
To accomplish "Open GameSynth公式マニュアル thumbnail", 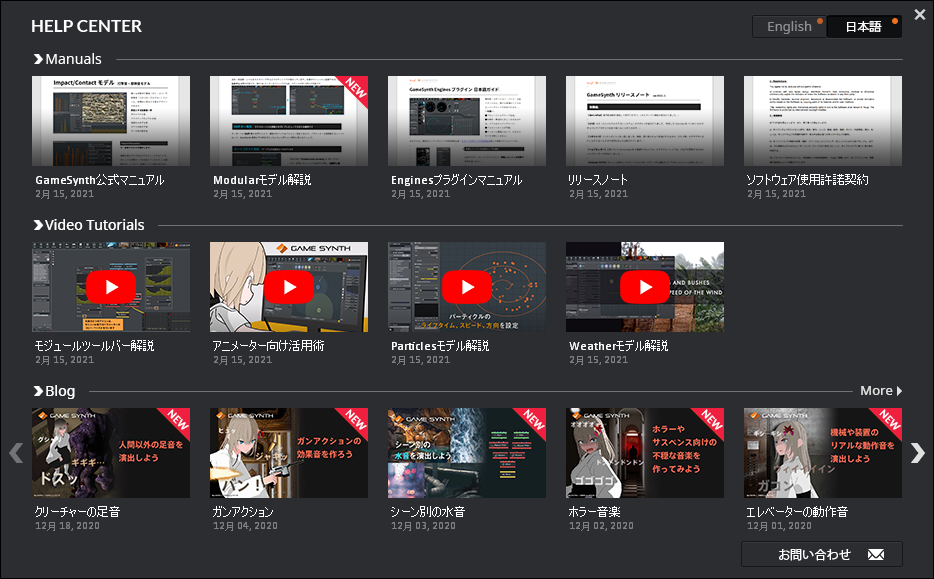I will click(x=111, y=121).
